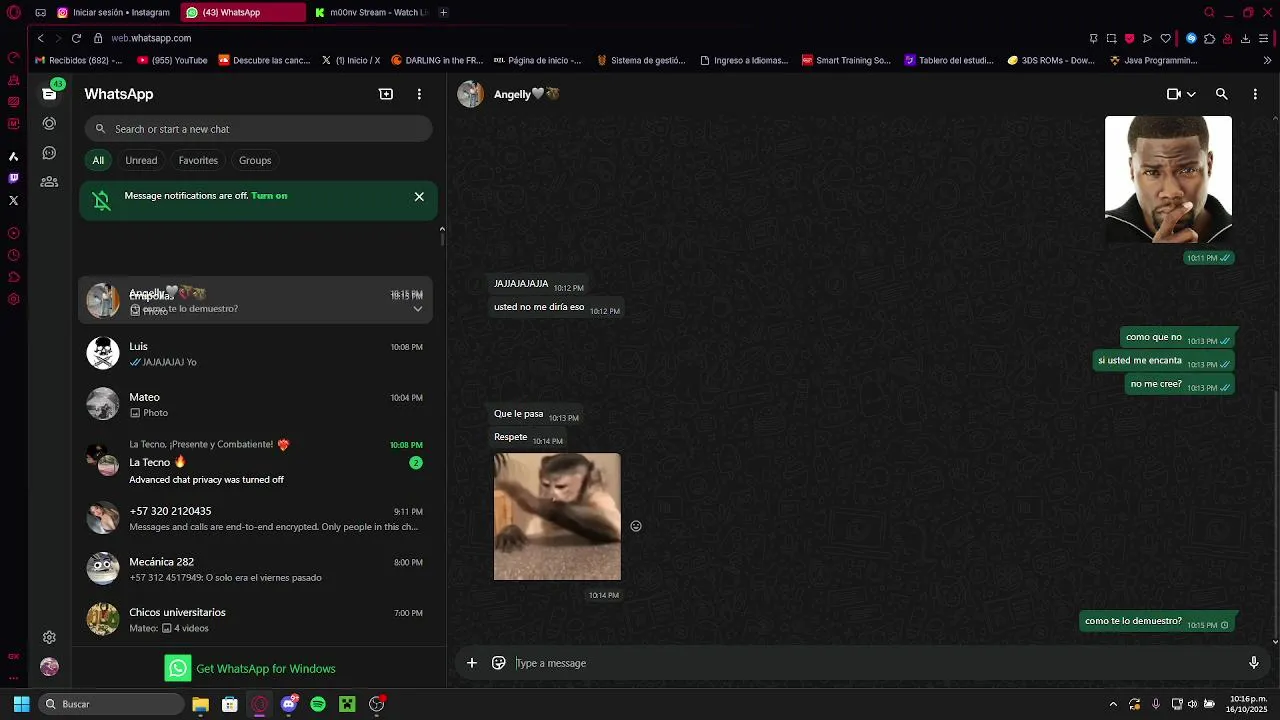Viewport: 1280px width, 720px height.
Task: Record a voice message with the microphone
Action: click(x=1253, y=663)
